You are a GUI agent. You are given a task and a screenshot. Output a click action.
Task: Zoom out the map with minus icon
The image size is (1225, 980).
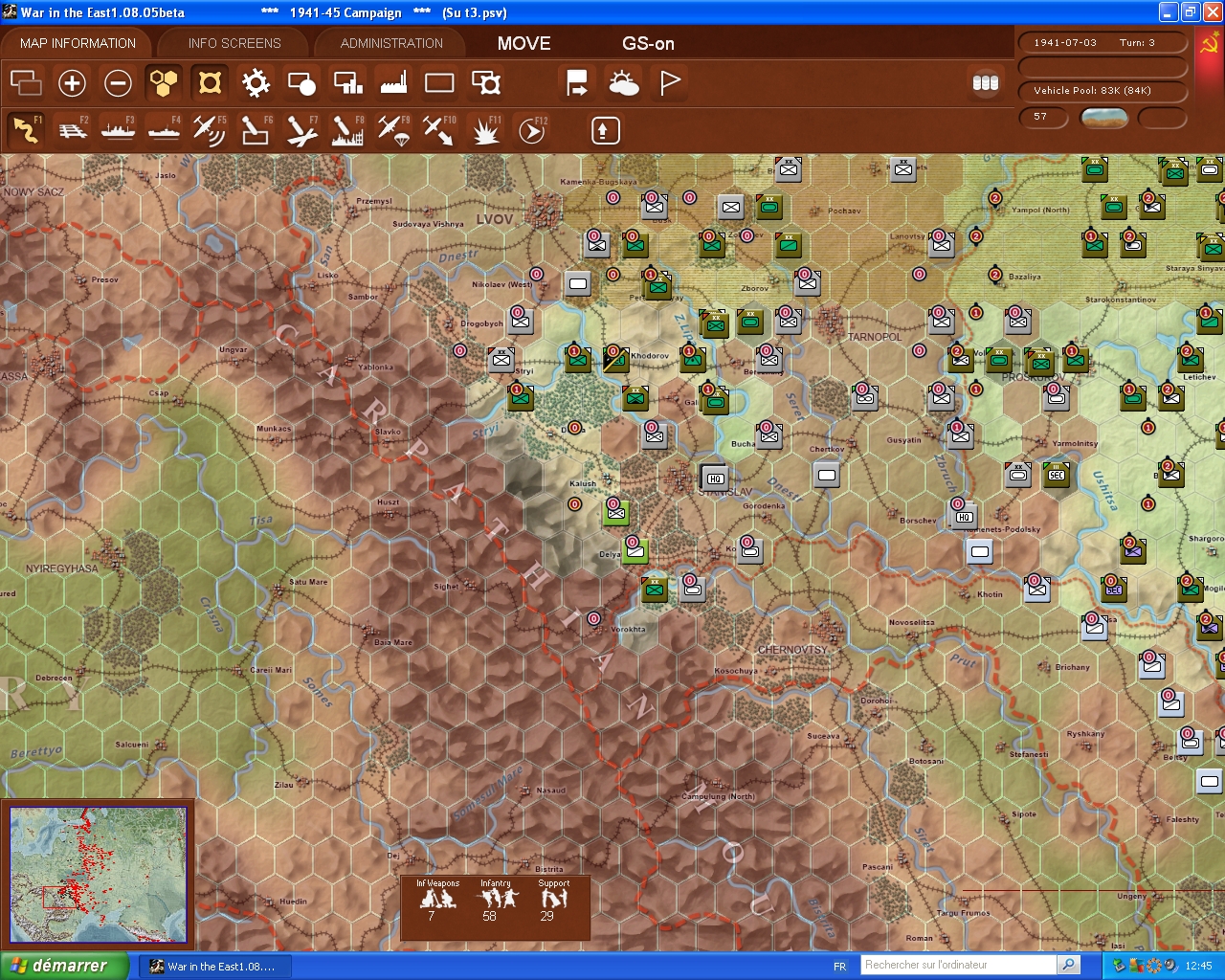click(118, 83)
